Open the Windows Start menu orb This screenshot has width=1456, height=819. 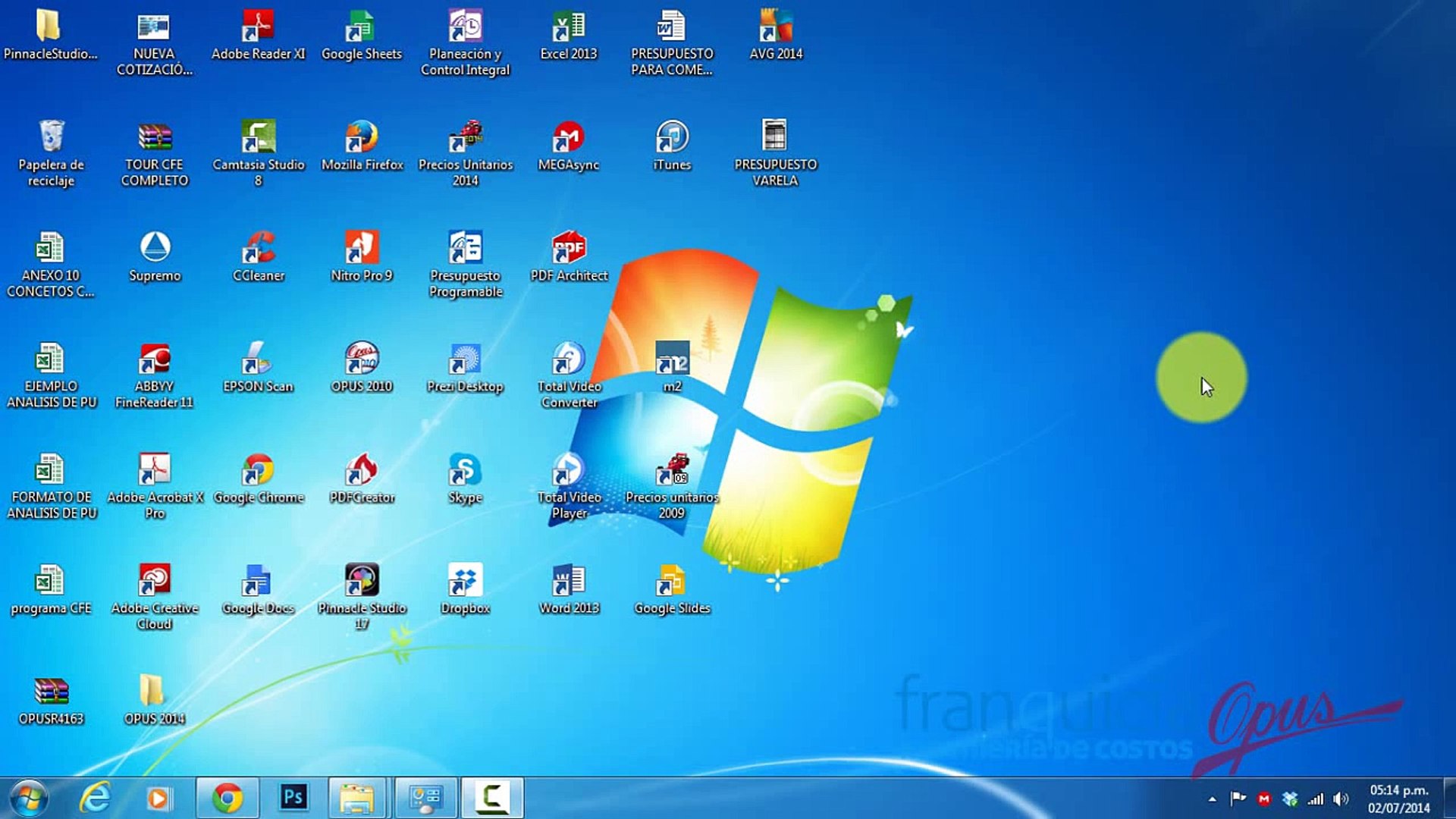coord(29,799)
